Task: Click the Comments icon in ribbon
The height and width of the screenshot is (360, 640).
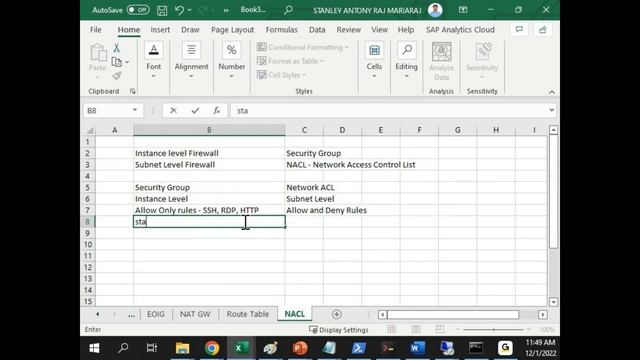Action: [x=519, y=30]
